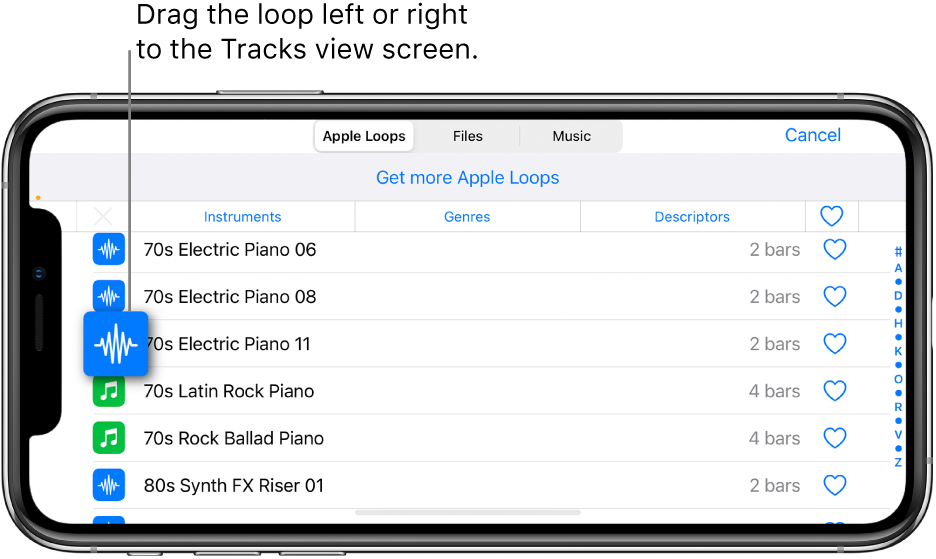Switch to the Files tab

(467, 136)
